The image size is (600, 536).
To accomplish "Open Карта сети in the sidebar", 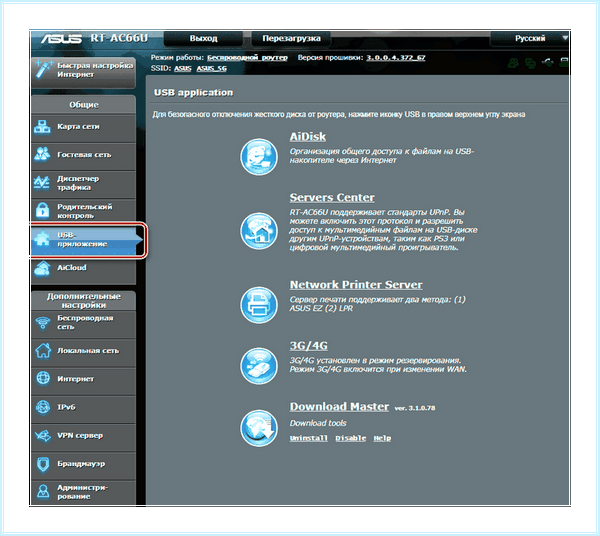I will (83, 128).
